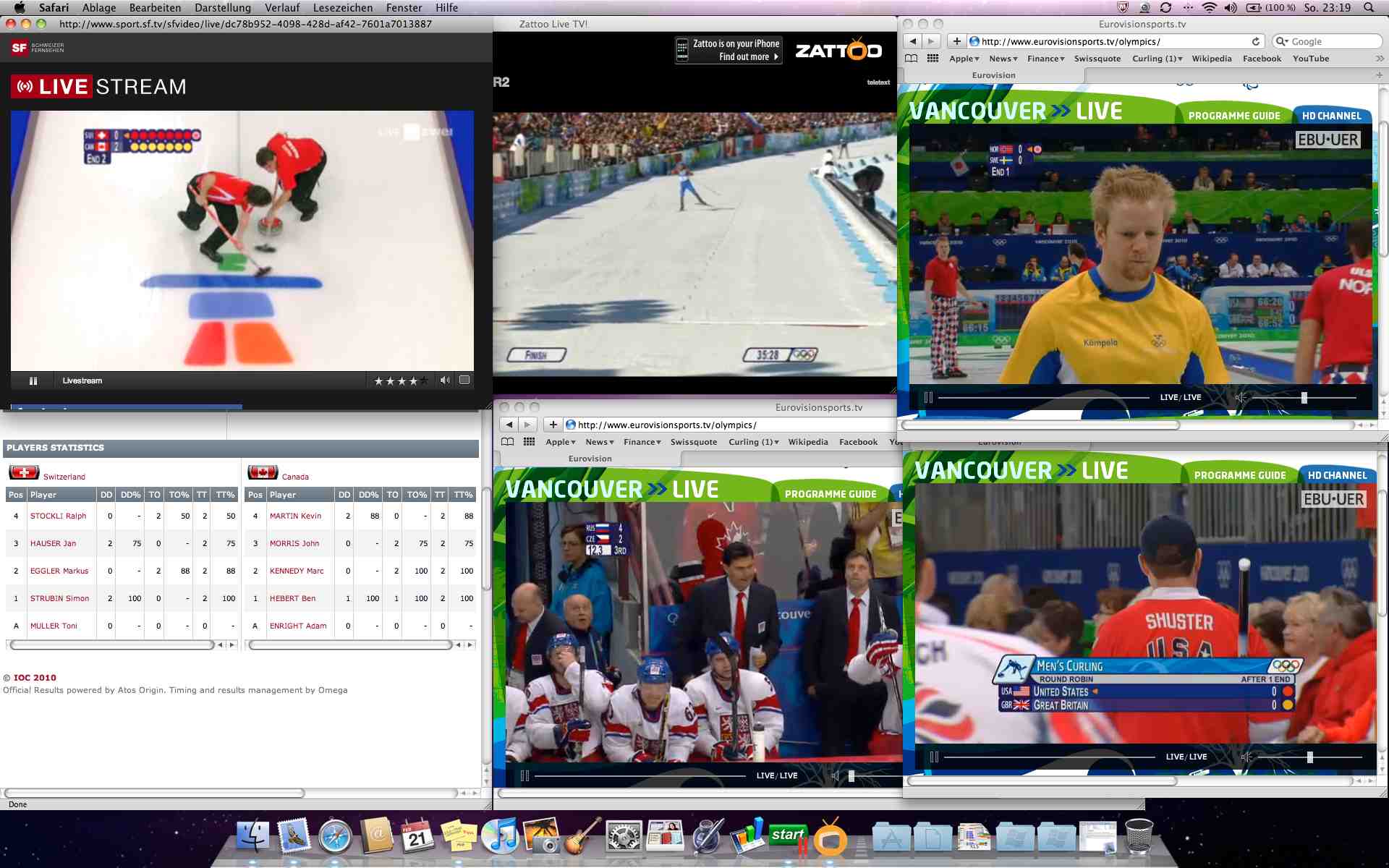Pause the SF Livestream video
Screen dimensions: 1389x868
pyautogui.click(x=33, y=380)
